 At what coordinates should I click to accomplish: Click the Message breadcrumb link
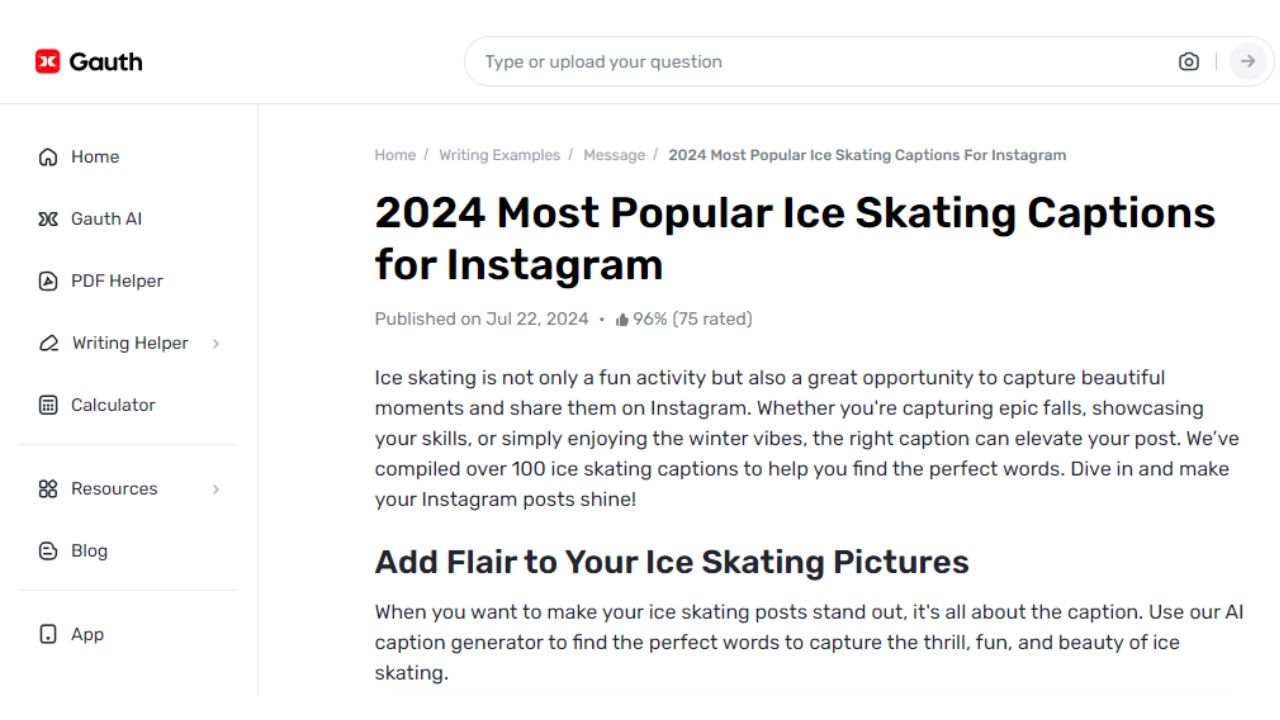(x=614, y=155)
